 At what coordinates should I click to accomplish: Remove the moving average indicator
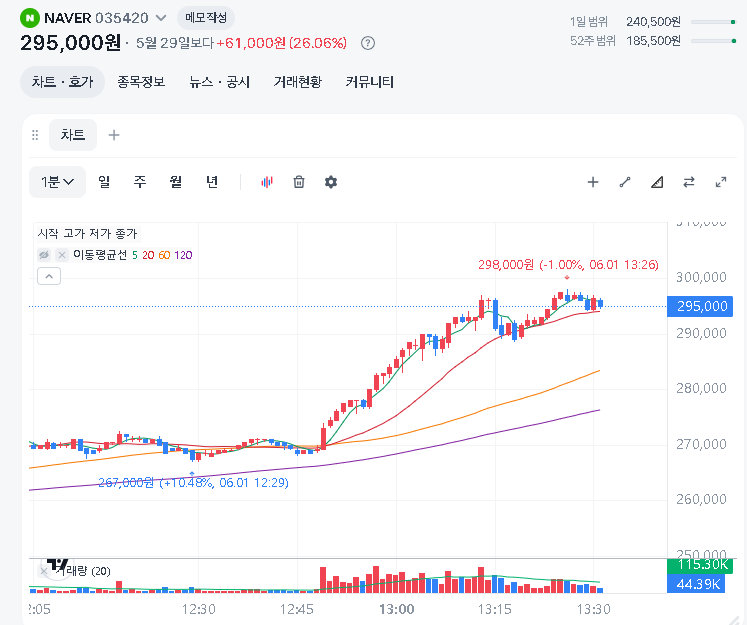pos(61,255)
